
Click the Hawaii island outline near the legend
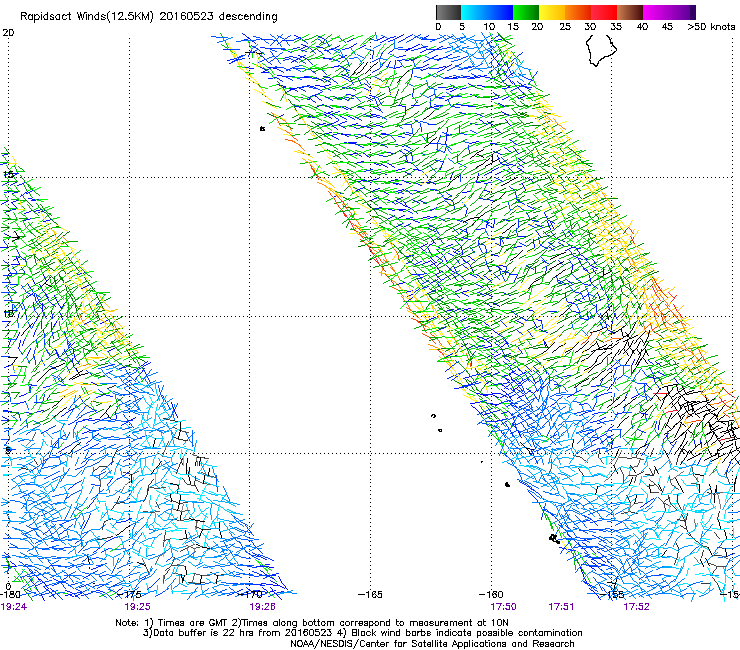pyautogui.click(x=601, y=50)
